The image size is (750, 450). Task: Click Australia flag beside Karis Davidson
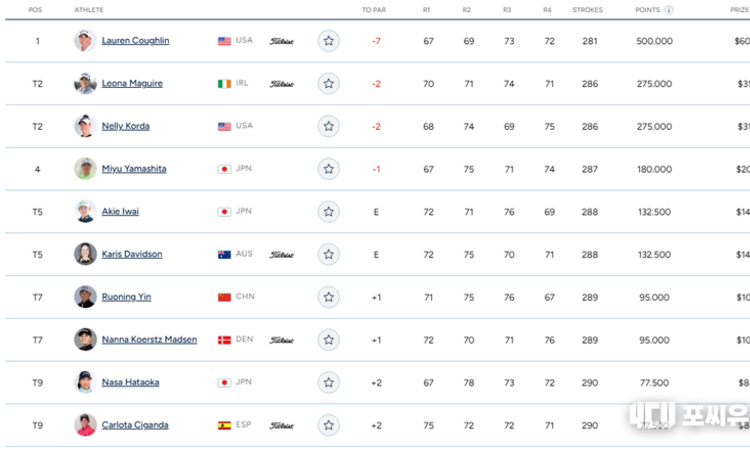(224, 255)
